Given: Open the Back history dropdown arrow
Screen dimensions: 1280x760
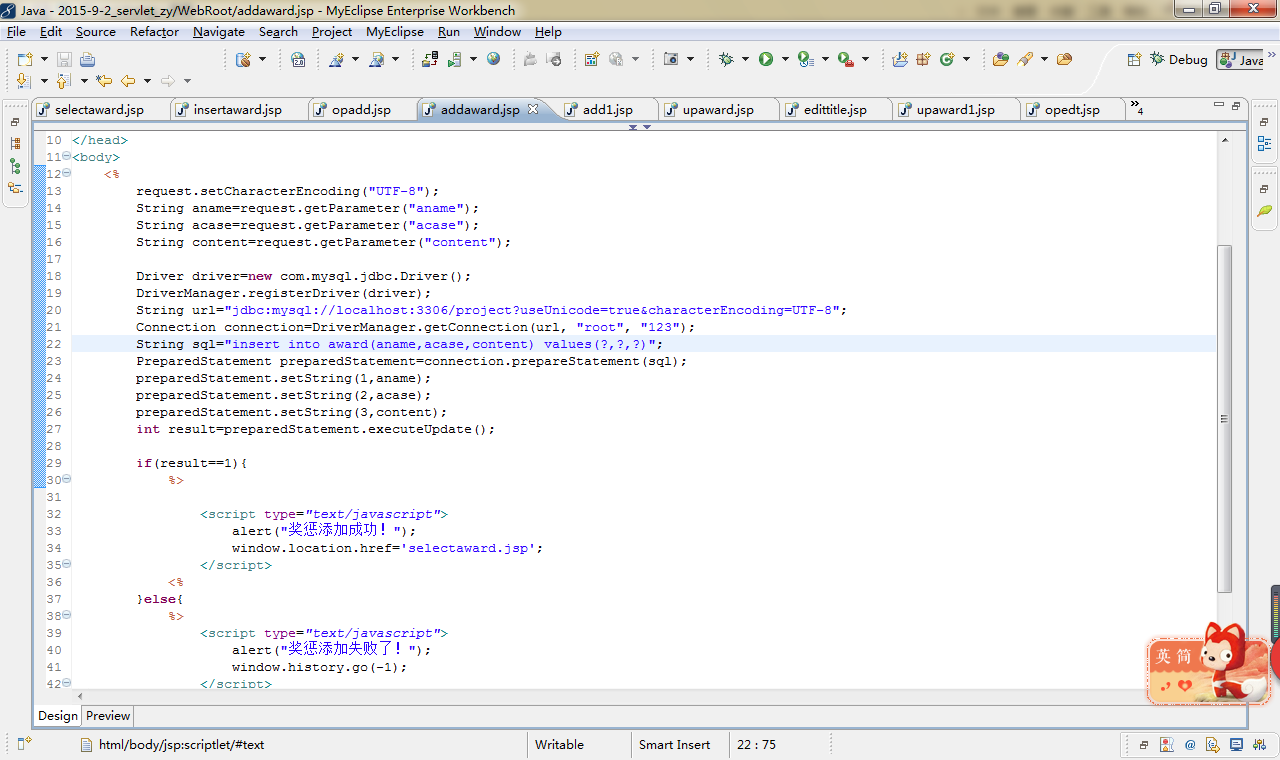Looking at the screenshot, I should [x=147, y=81].
